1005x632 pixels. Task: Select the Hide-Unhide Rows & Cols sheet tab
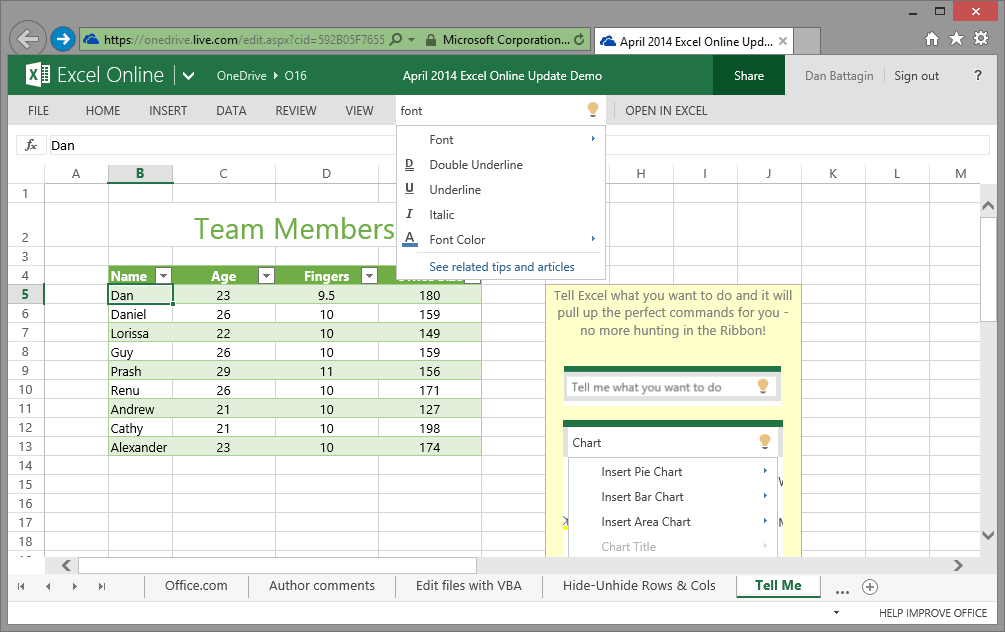(640, 586)
